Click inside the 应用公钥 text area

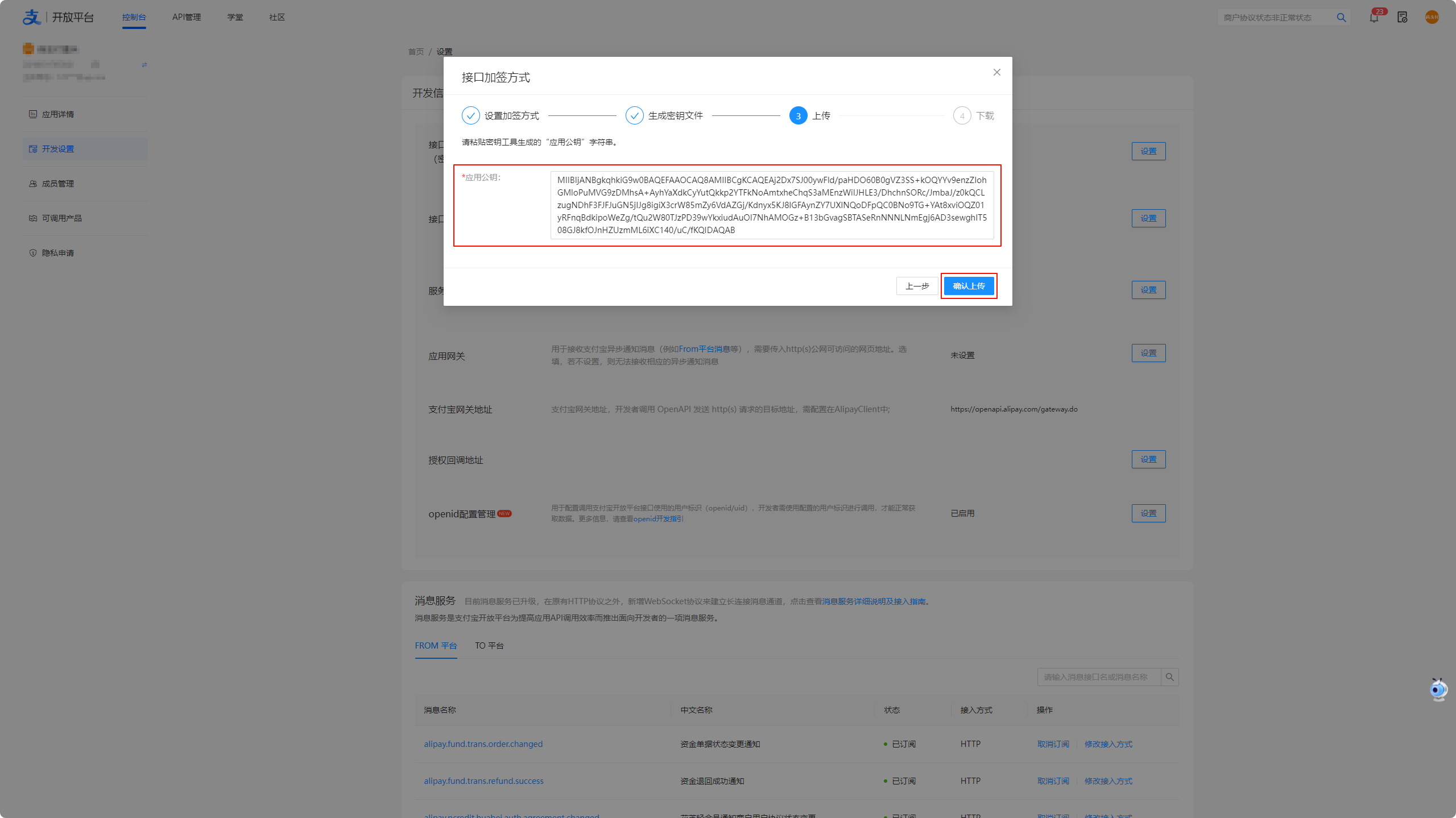pyautogui.click(x=771, y=205)
